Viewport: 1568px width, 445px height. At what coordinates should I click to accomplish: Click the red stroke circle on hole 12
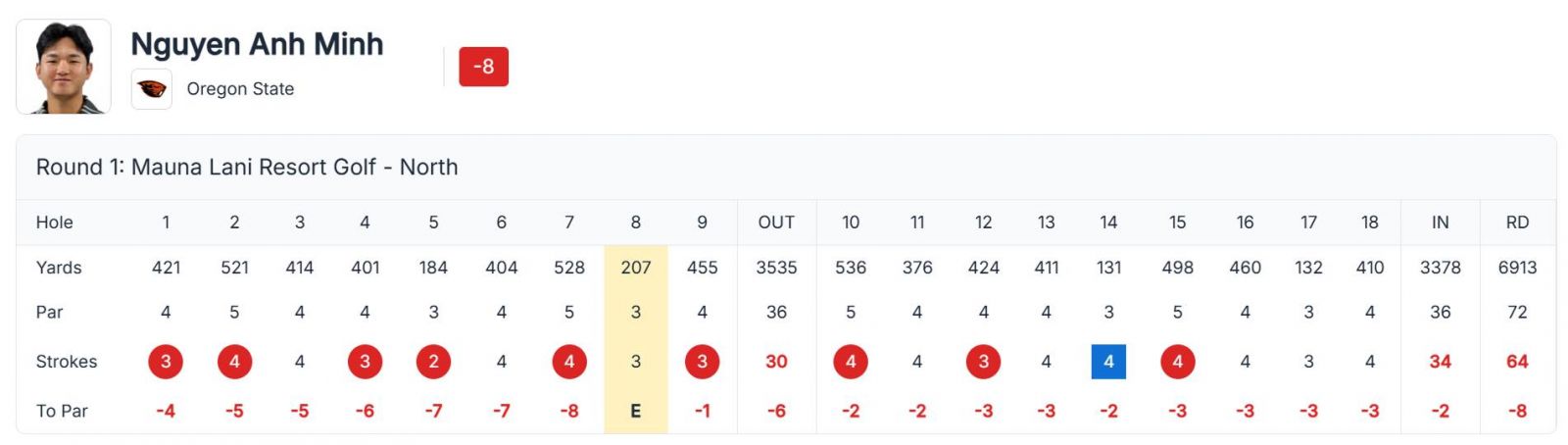tap(983, 362)
